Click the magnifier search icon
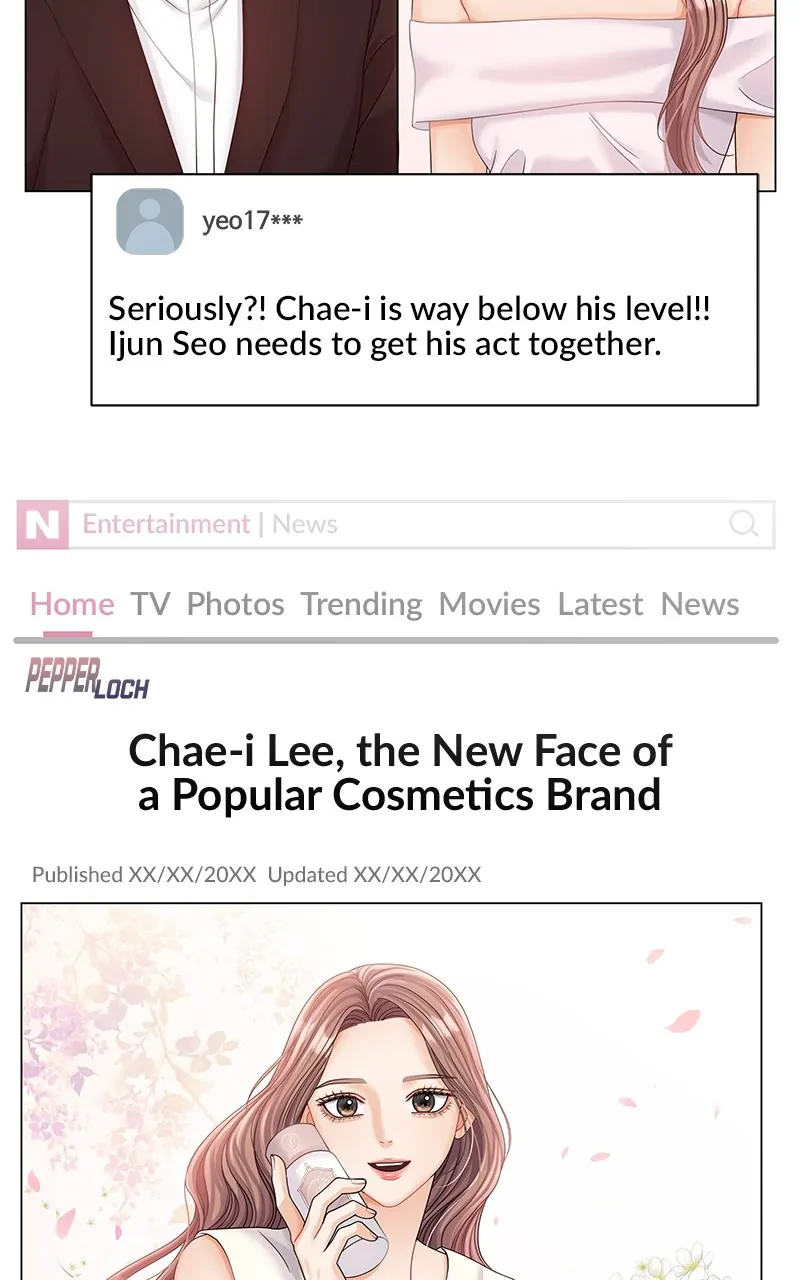800x1280 pixels. click(x=744, y=524)
